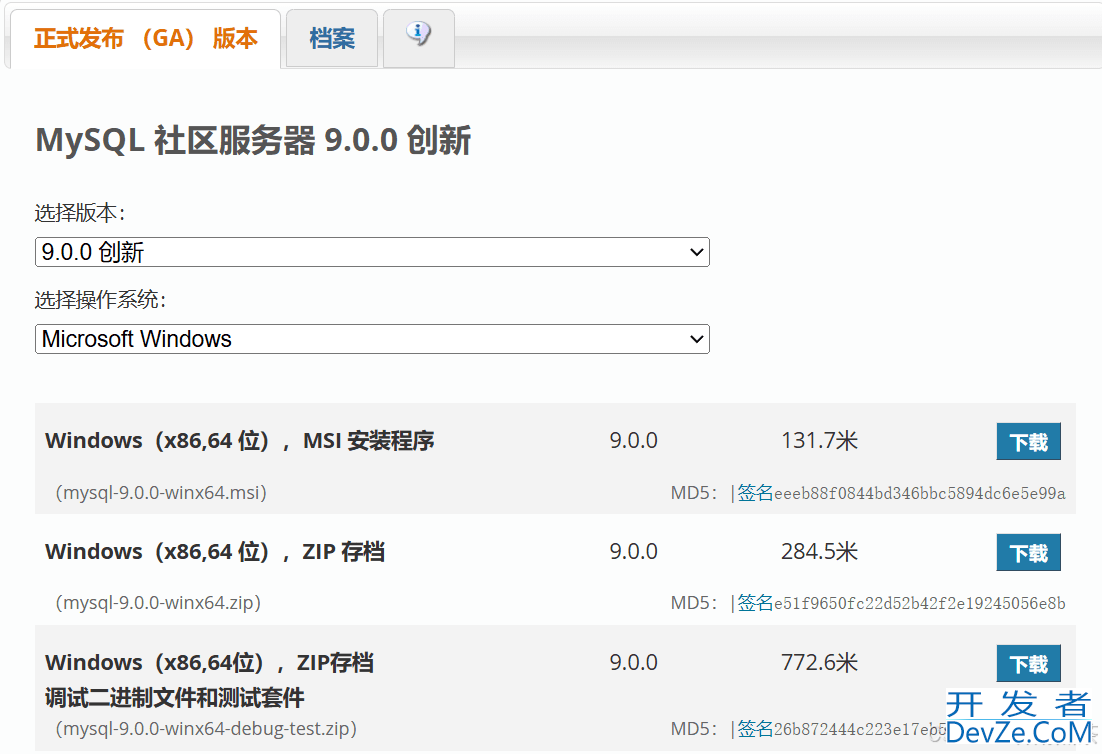Open the info icon tab

(x=418, y=36)
